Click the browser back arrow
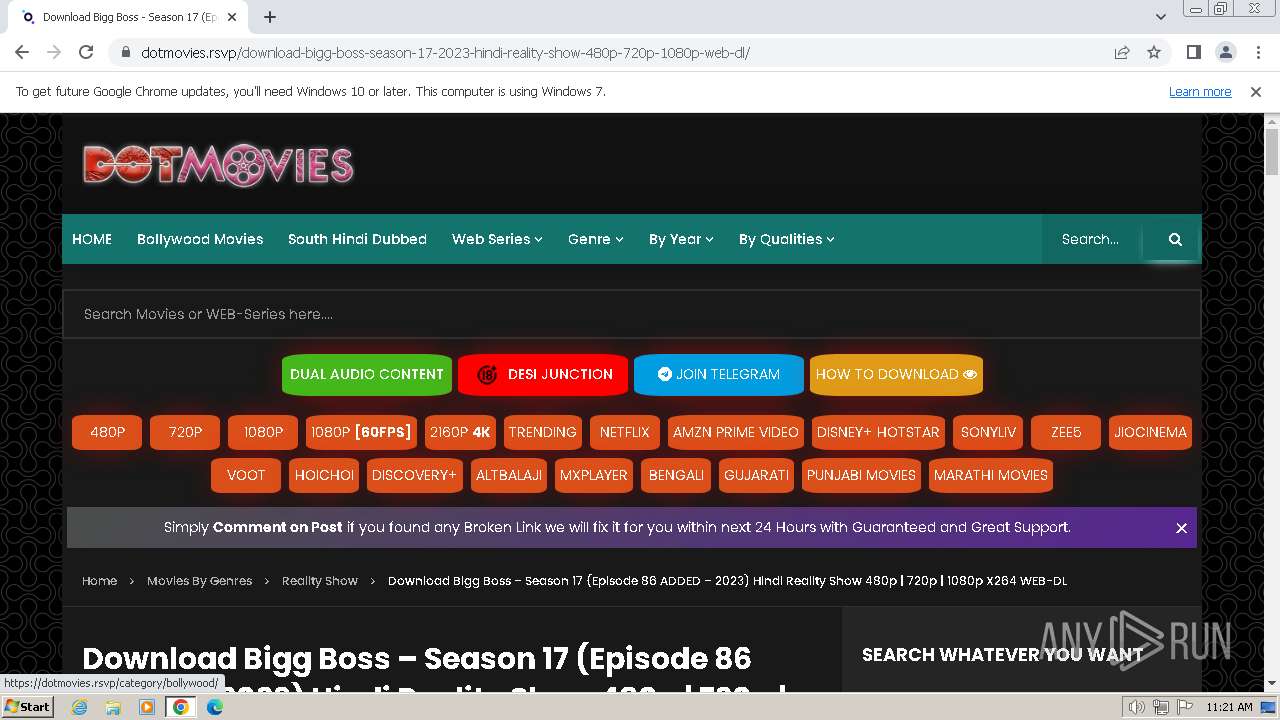Viewport: 1280px width, 720px height. coord(22,53)
